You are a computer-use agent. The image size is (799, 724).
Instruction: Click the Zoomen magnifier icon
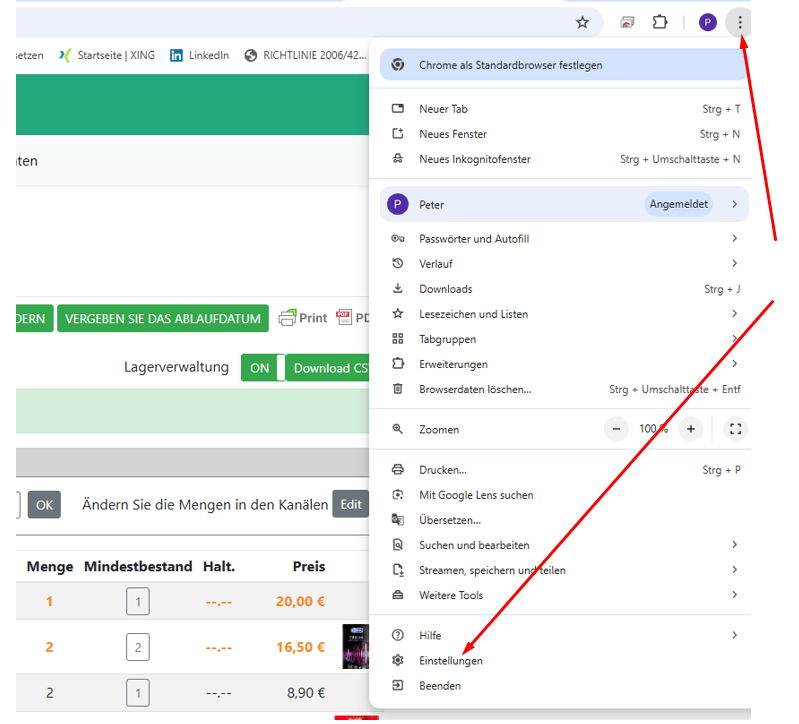click(x=397, y=429)
